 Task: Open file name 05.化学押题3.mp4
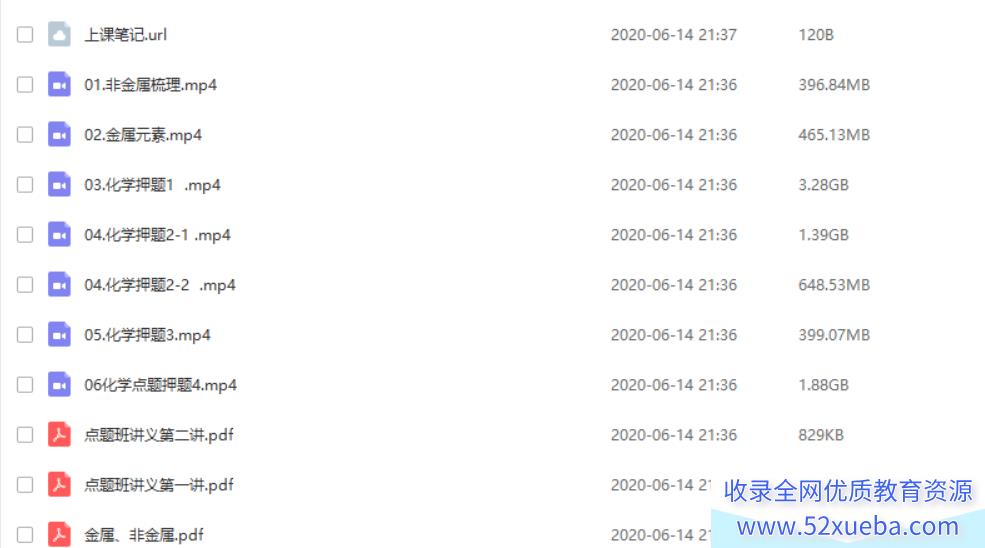pyautogui.click(x=148, y=335)
